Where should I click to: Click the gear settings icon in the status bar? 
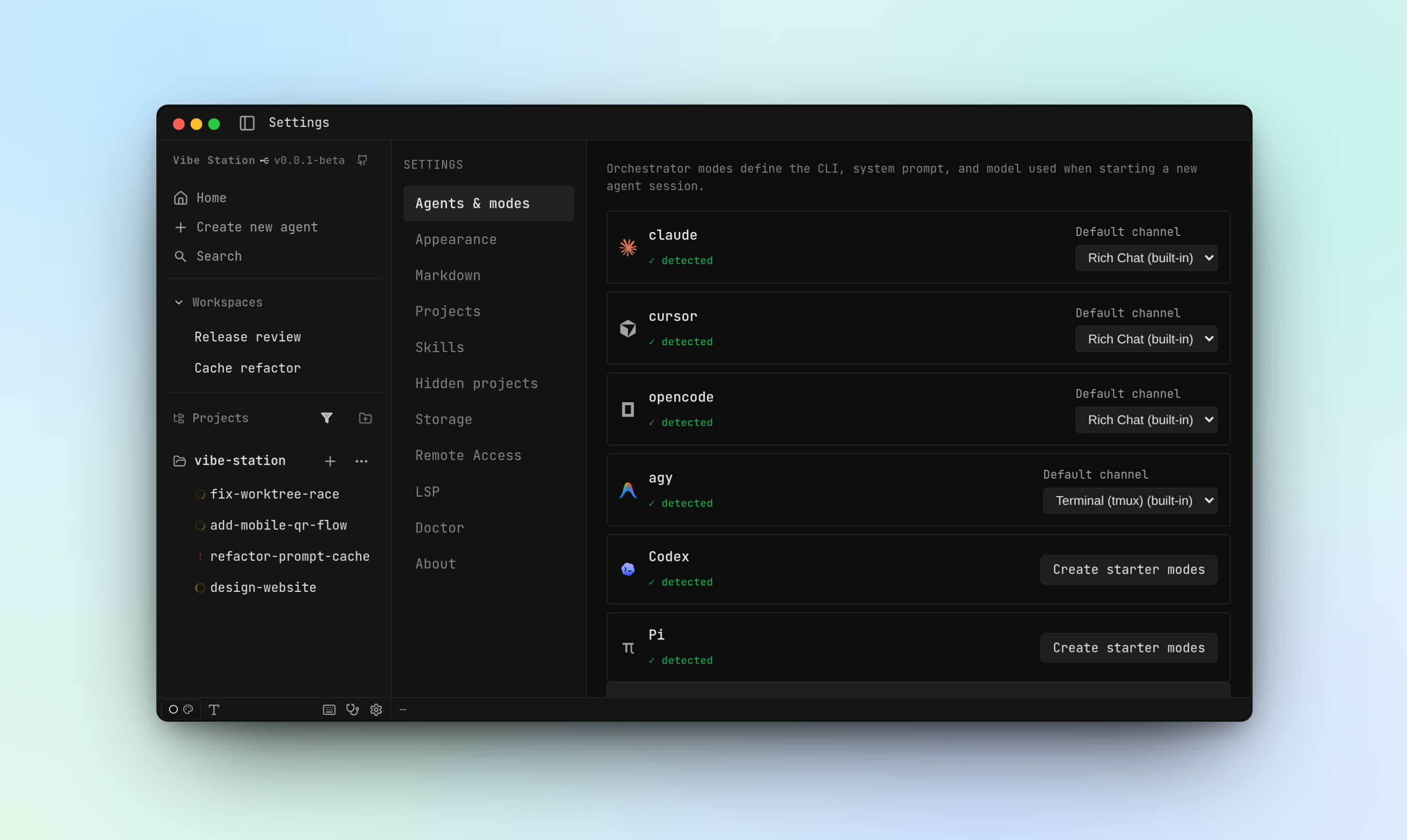(376, 710)
